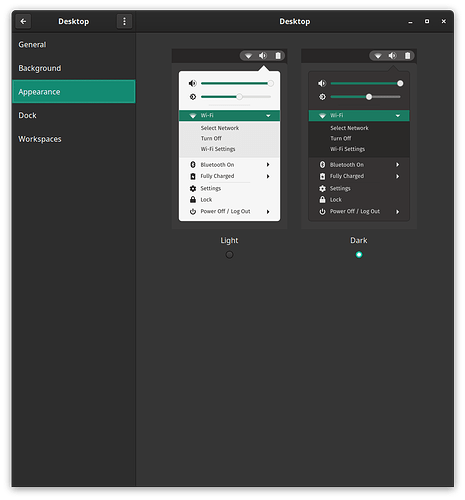The image size is (465, 500).
Task: Open the vertical three-dot menu
Action: point(124,21)
